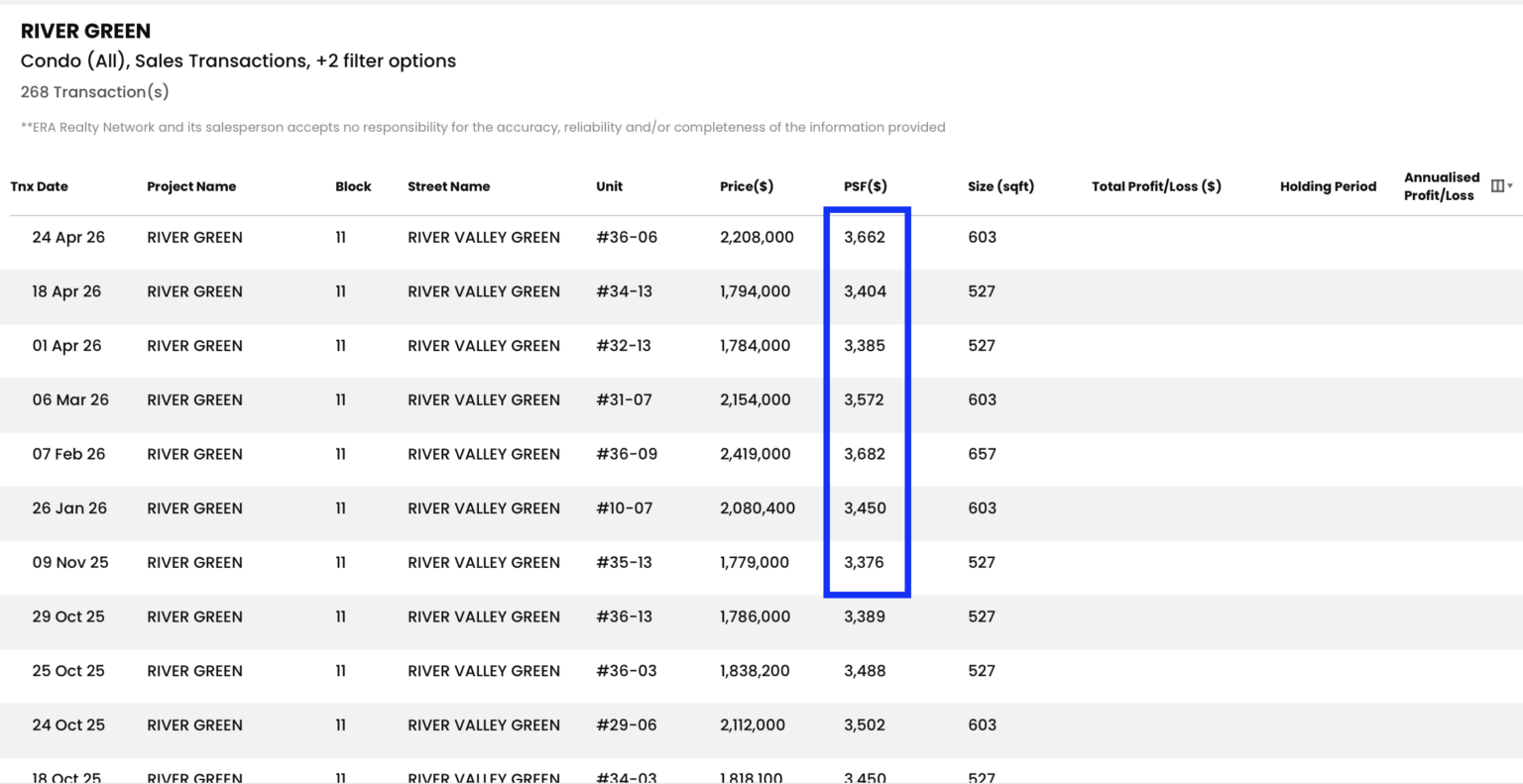Click PSF value 3,385
The width and height of the screenshot is (1523, 784).
coord(865,346)
